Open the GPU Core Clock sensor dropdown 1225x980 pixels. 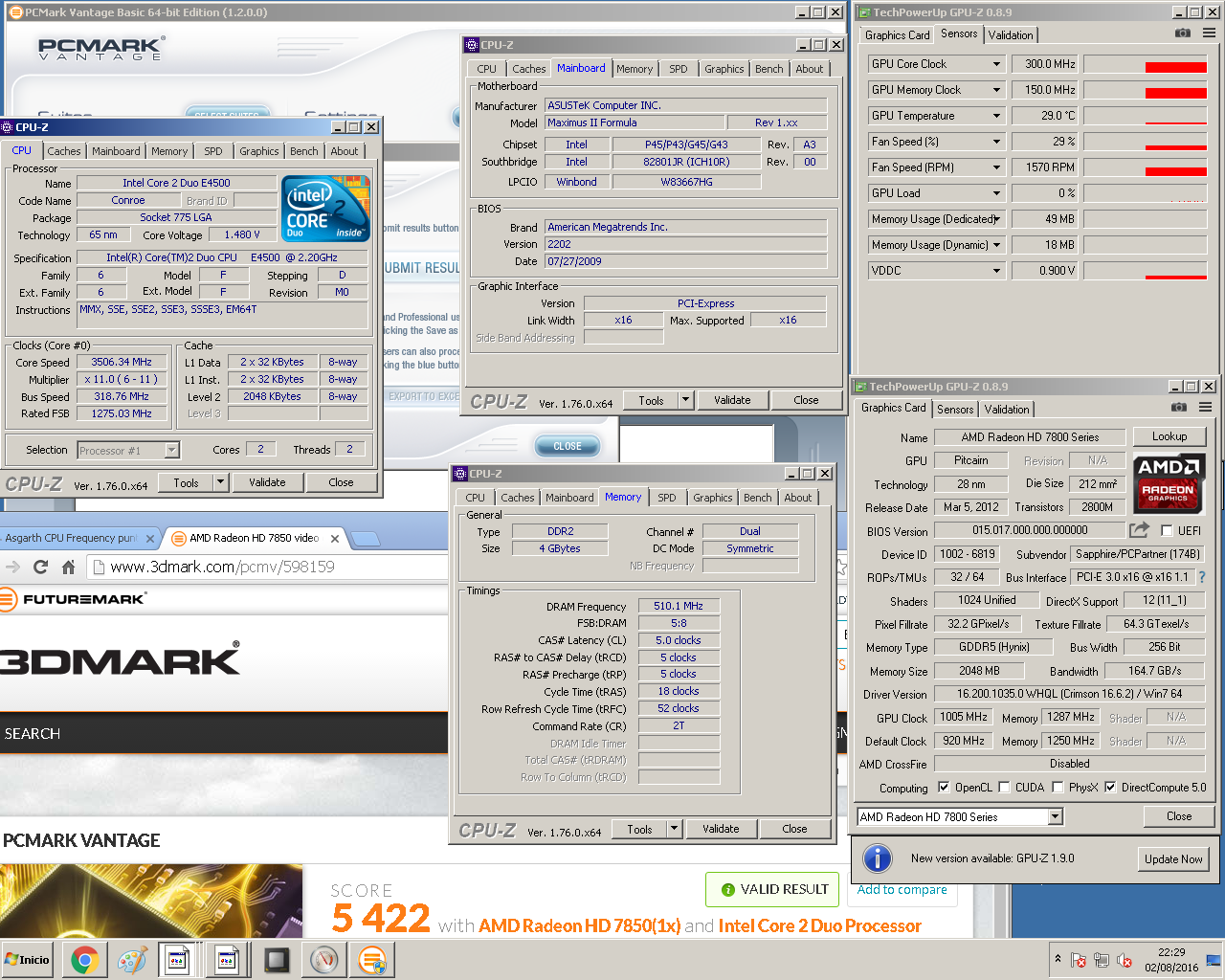[x=996, y=64]
